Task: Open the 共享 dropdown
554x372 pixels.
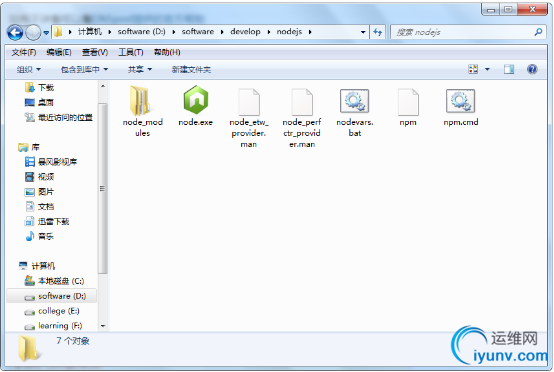Action: (140, 70)
